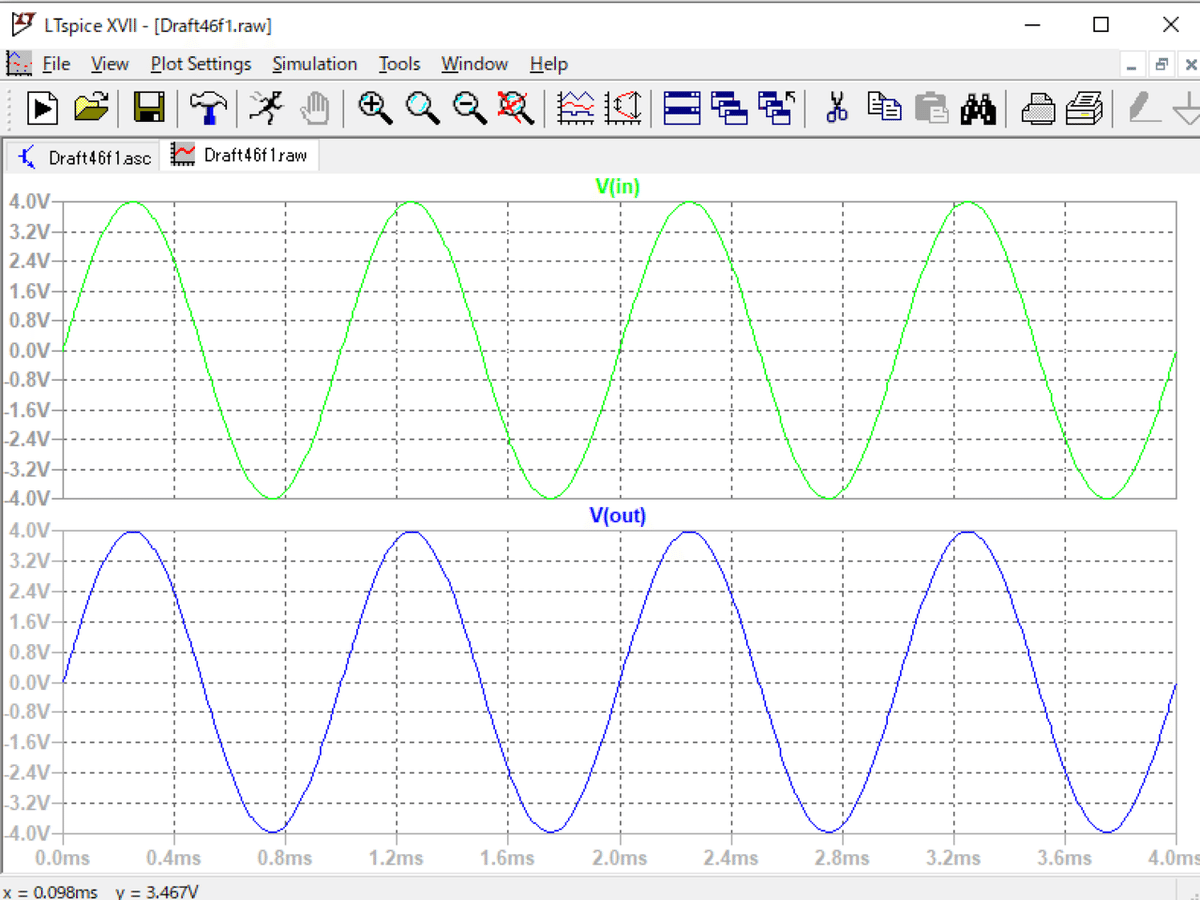Click the LTspice icon in the title bar
The height and width of the screenshot is (900, 1200).
[x=23, y=24]
